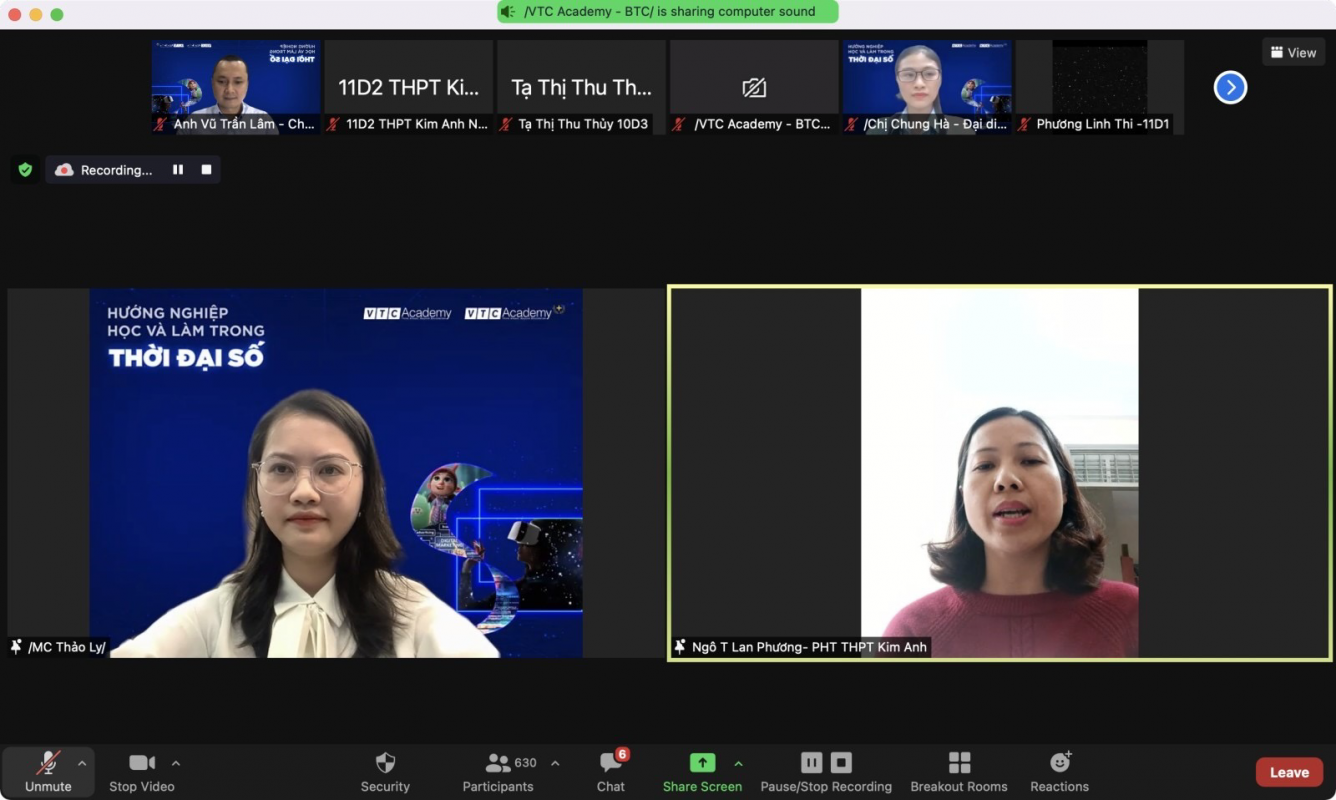Image resolution: width=1336 pixels, height=800 pixels.
Task: Click the red Leave button
Action: tap(1288, 772)
